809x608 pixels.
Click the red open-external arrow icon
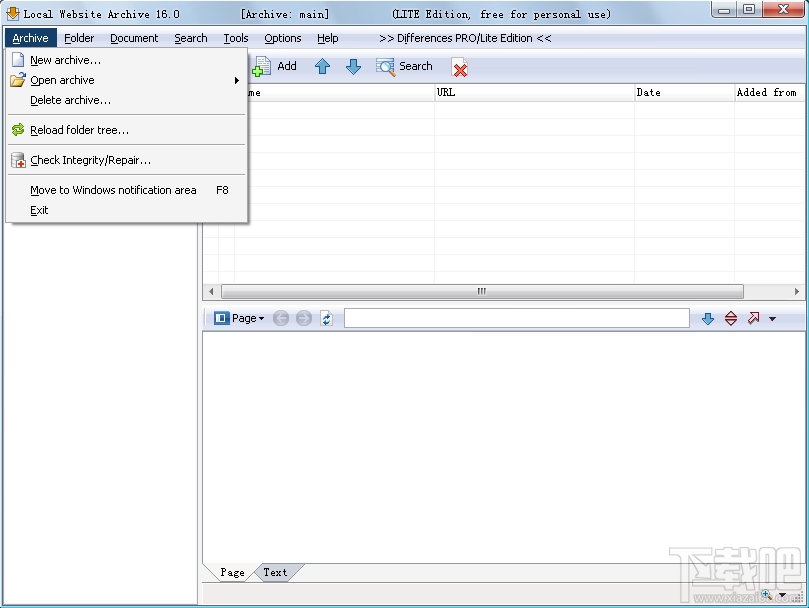tap(753, 318)
